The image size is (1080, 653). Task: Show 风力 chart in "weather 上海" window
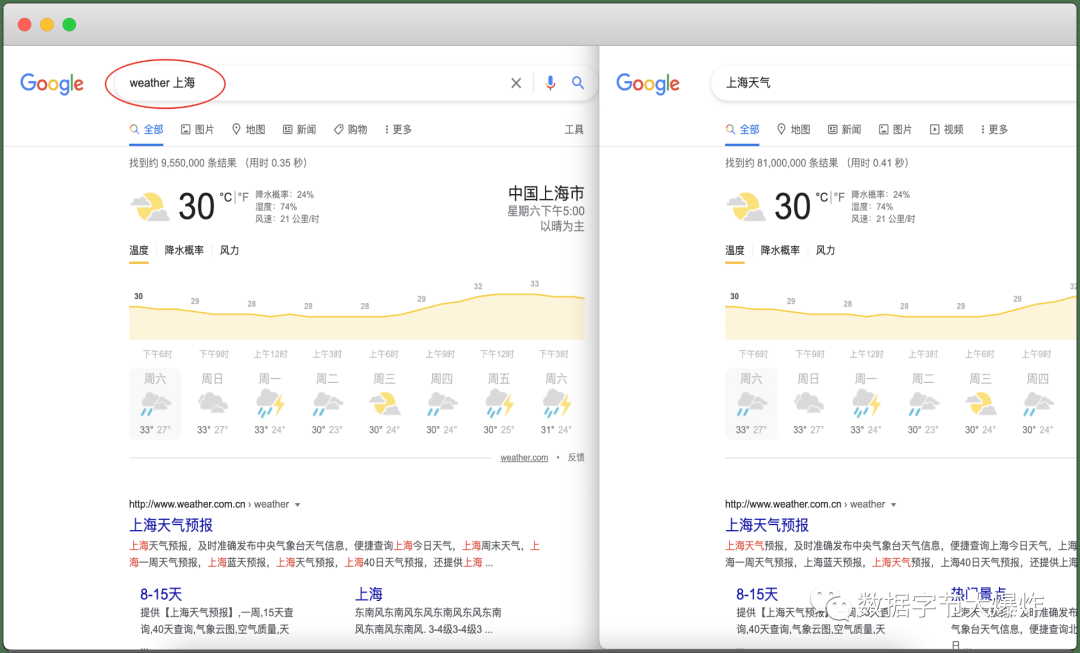pos(229,251)
